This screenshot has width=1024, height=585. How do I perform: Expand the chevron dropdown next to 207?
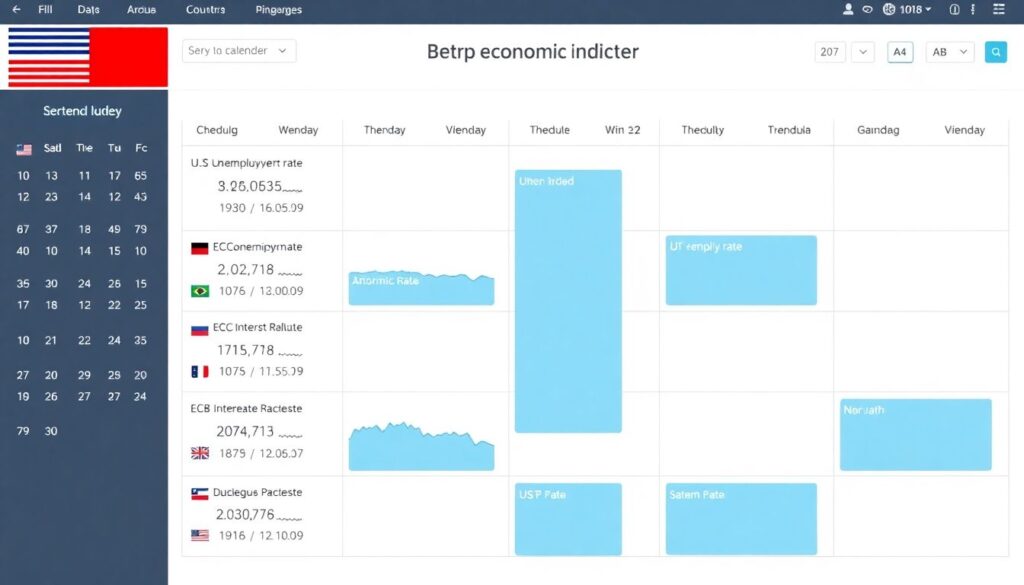tap(864, 52)
